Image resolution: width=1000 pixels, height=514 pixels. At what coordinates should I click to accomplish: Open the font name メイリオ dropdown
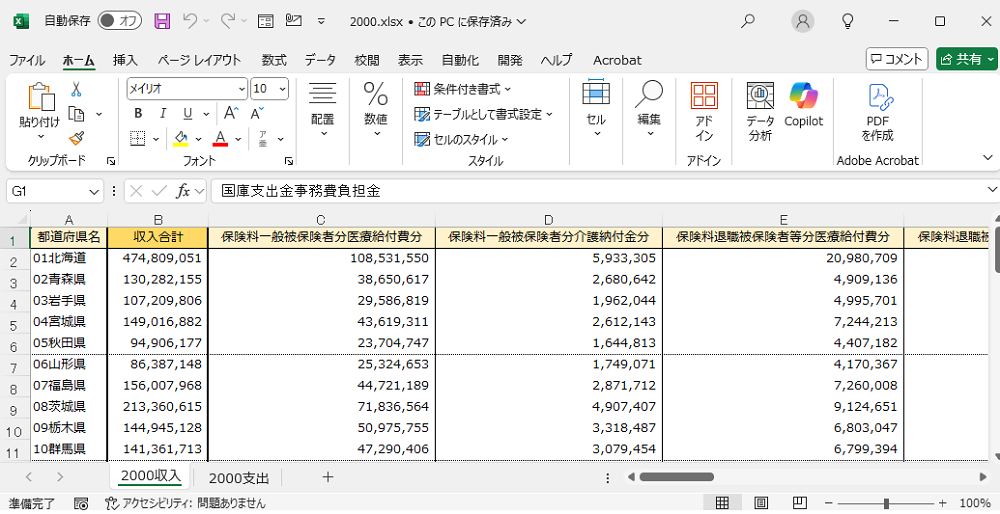click(x=241, y=89)
